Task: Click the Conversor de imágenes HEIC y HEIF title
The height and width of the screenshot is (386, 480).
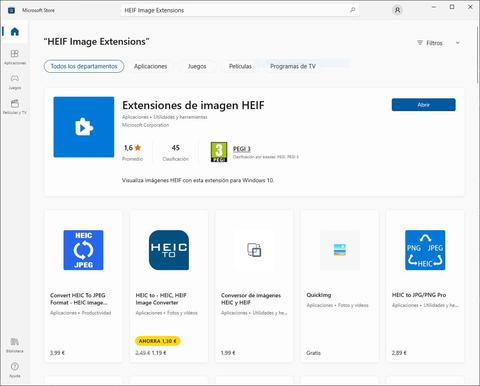Action: click(251, 299)
